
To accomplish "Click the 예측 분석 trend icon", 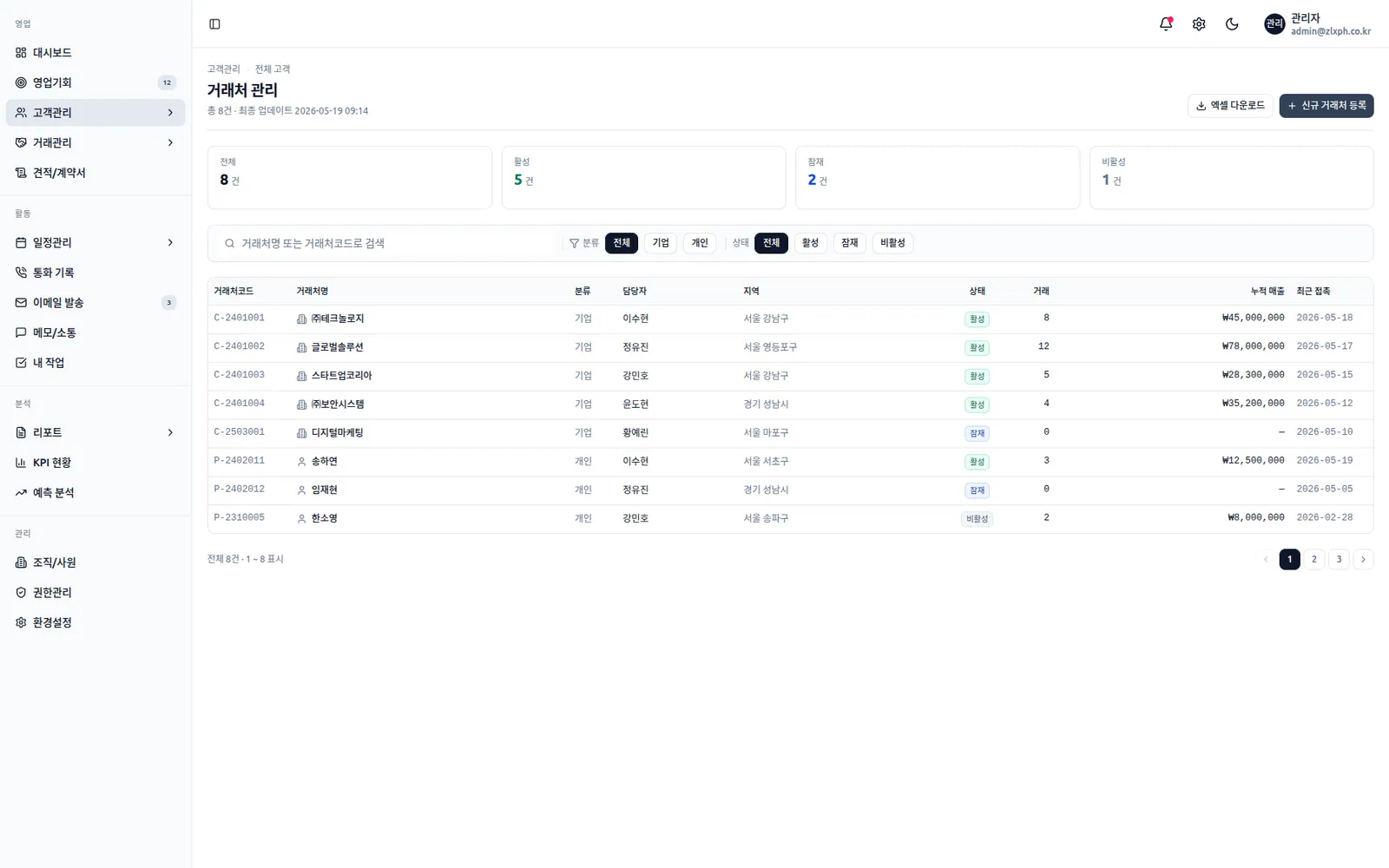I will click(21, 493).
